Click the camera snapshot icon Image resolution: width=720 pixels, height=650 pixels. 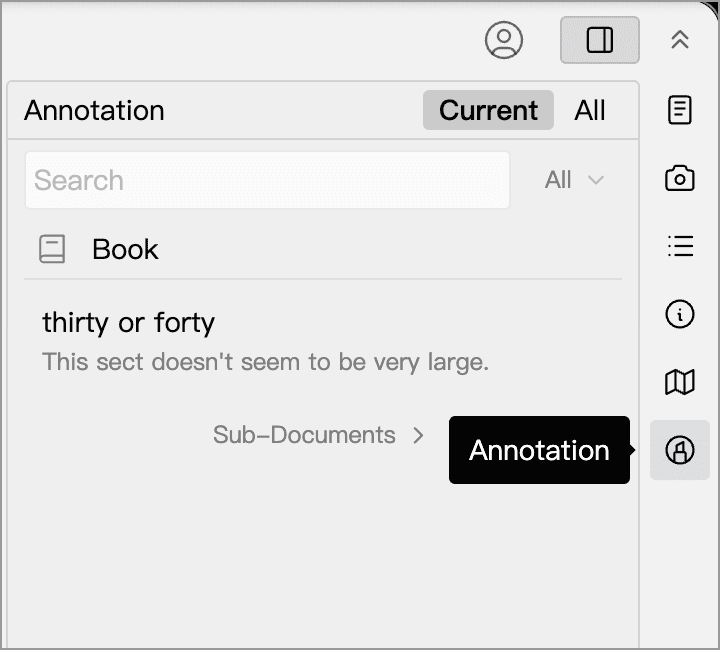tap(680, 179)
